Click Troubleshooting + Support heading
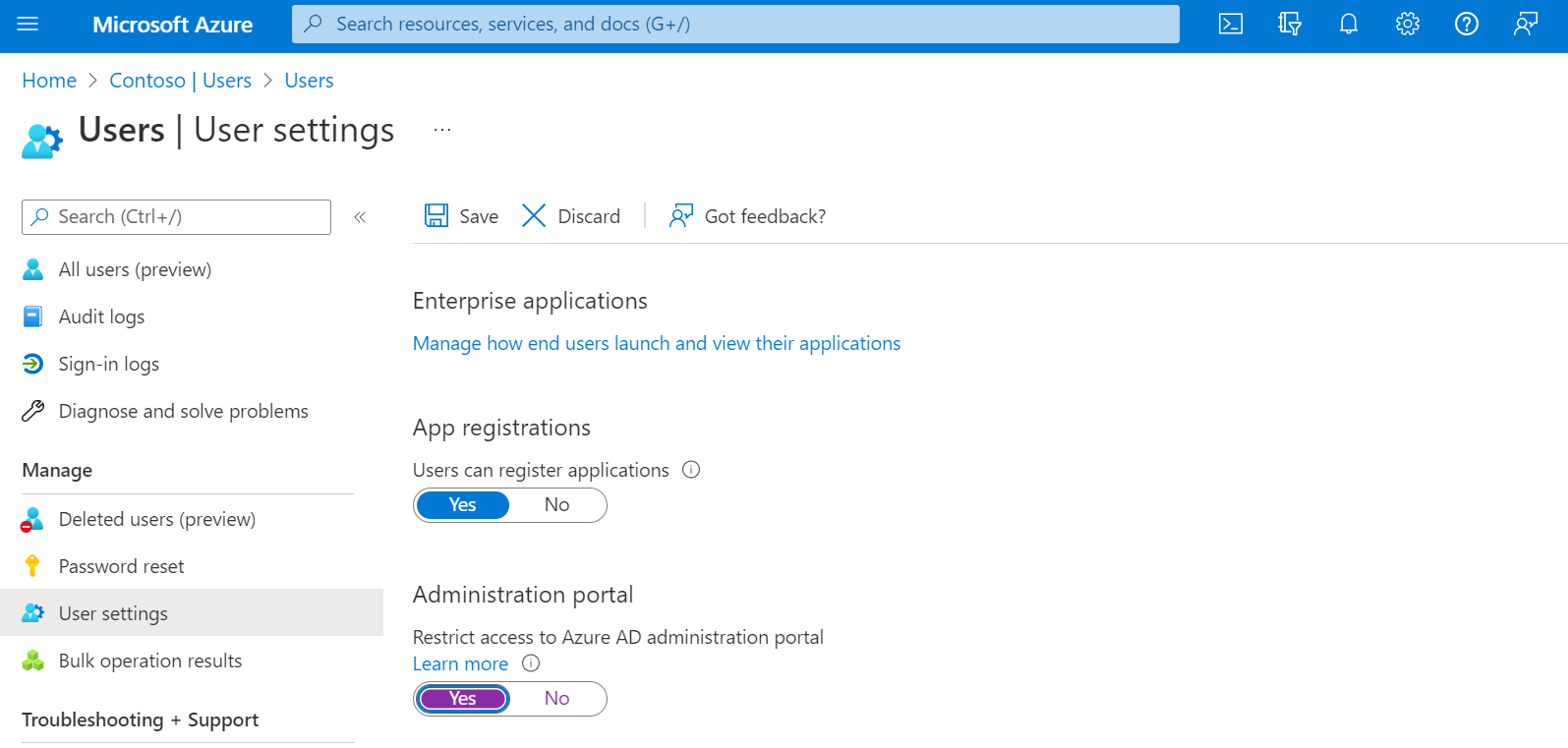 coord(140,719)
